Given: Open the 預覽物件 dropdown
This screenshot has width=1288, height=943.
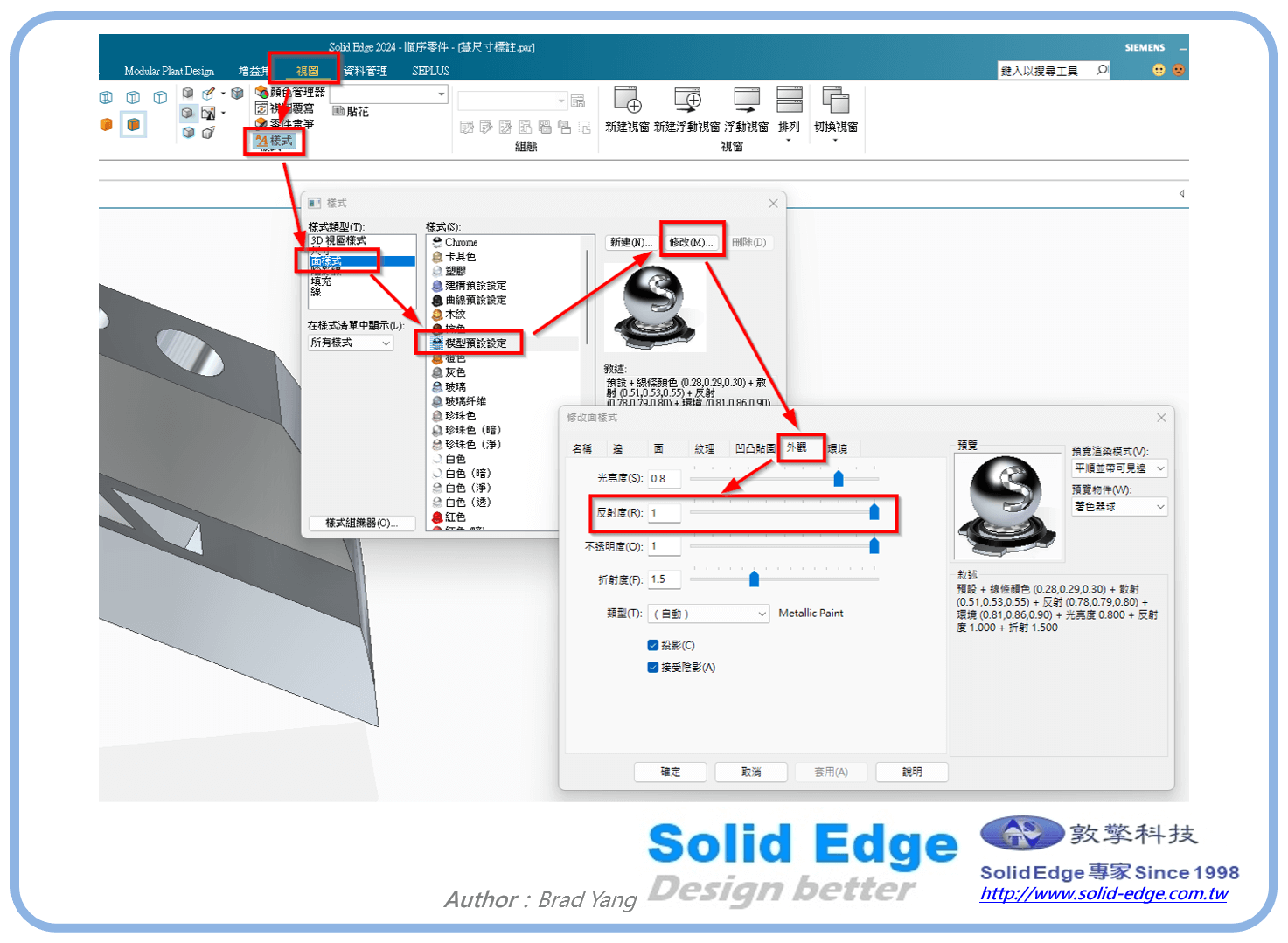Looking at the screenshot, I should coord(1119,506).
